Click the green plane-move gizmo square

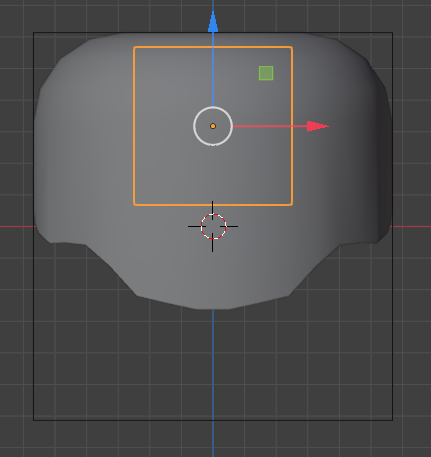tap(266, 73)
